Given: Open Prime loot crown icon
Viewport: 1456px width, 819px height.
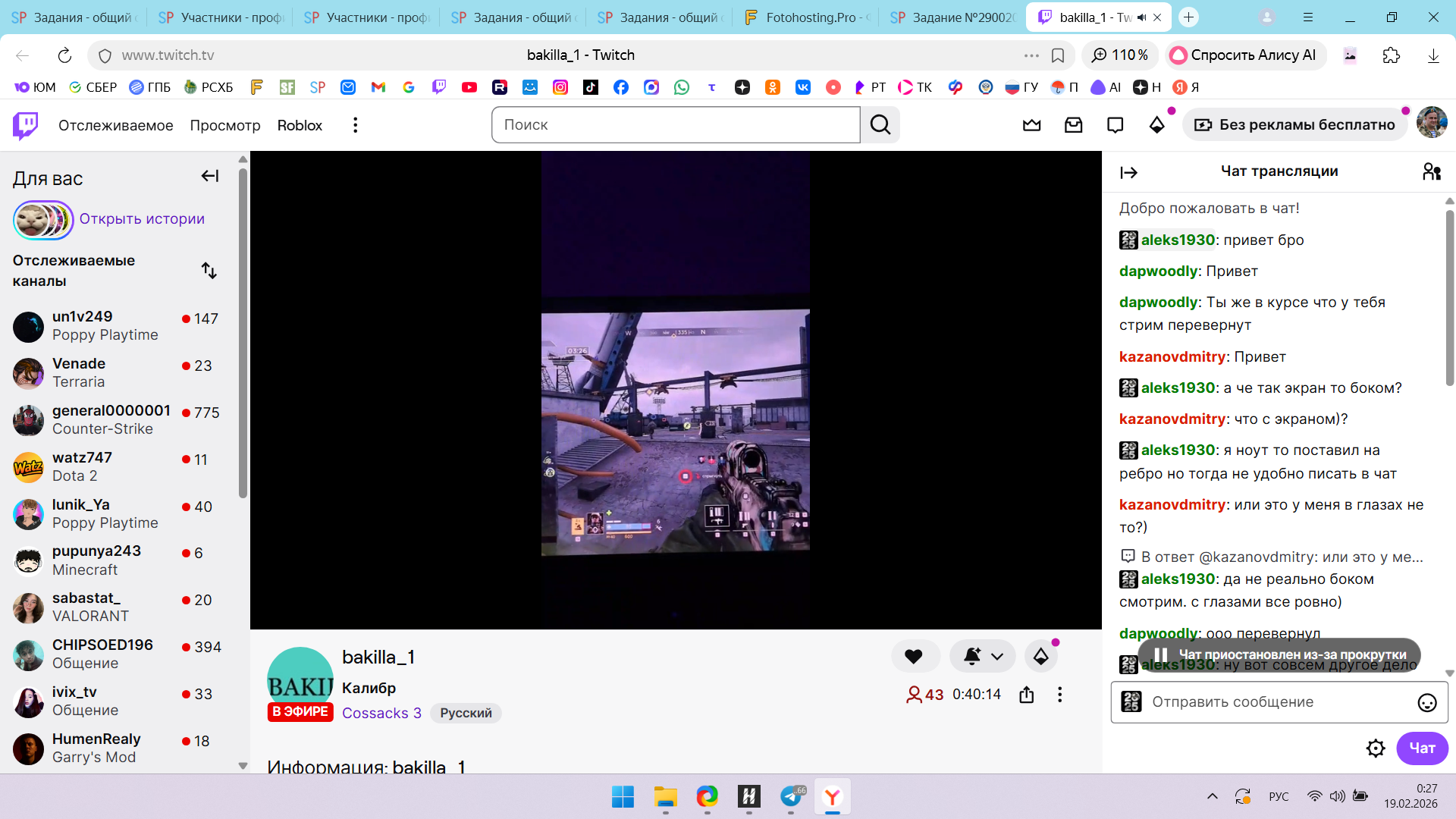Looking at the screenshot, I should tap(1031, 125).
